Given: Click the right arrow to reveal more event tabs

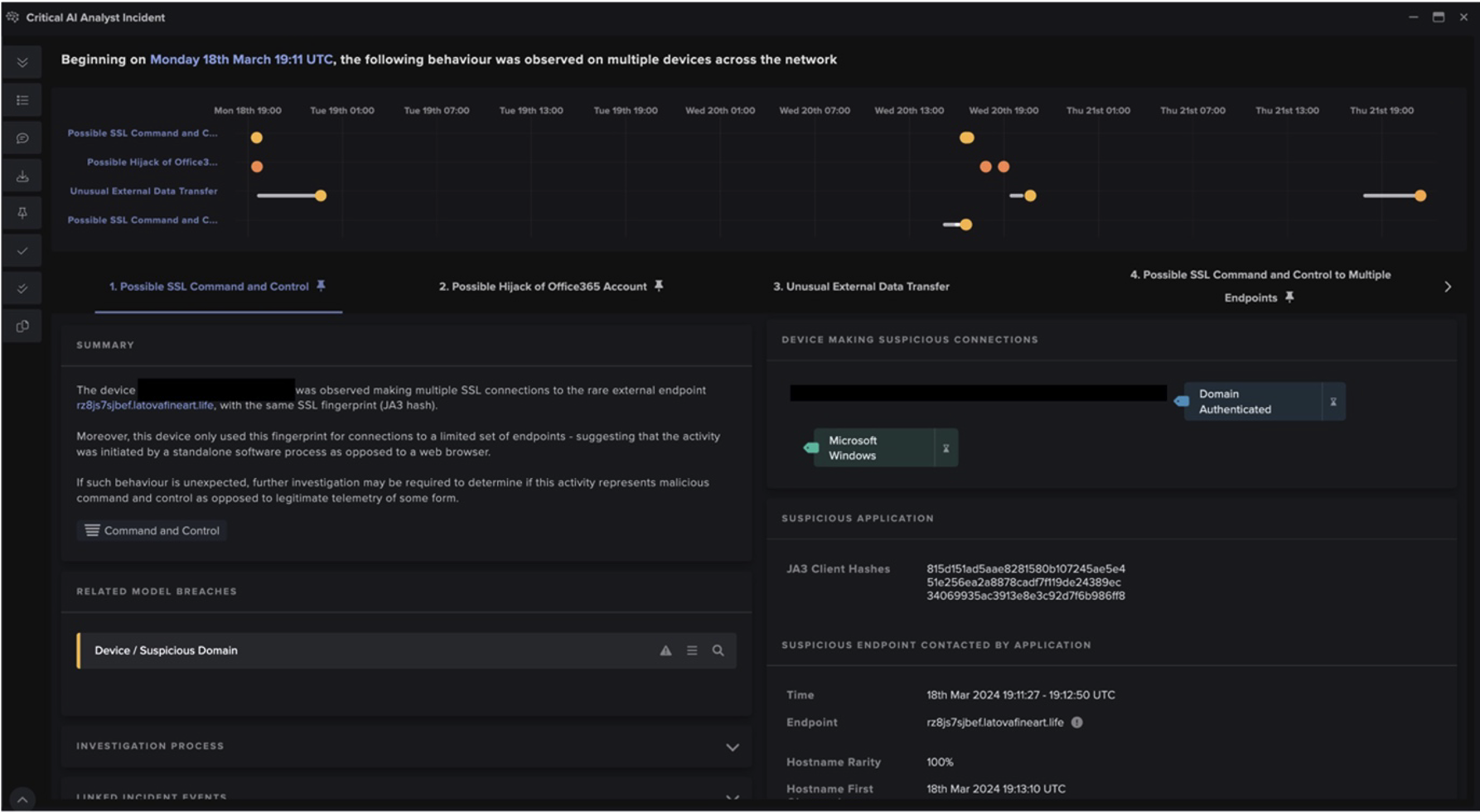Looking at the screenshot, I should (1448, 286).
